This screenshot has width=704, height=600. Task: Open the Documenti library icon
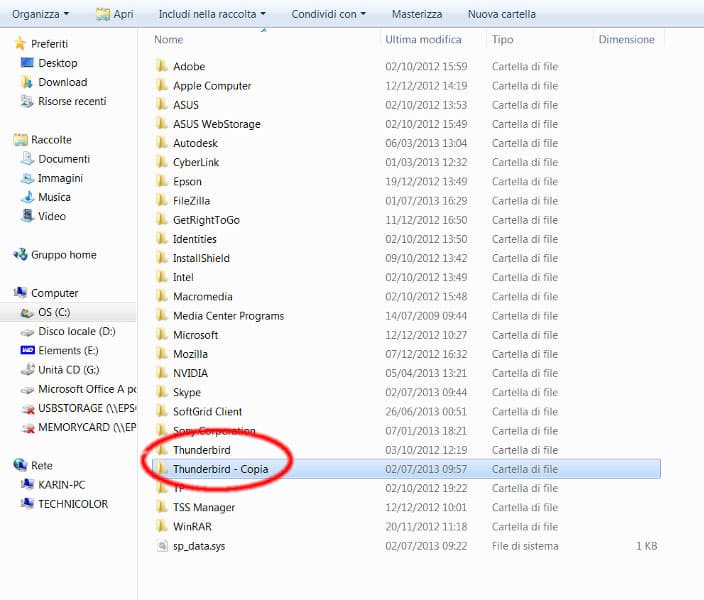pyautogui.click(x=27, y=159)
